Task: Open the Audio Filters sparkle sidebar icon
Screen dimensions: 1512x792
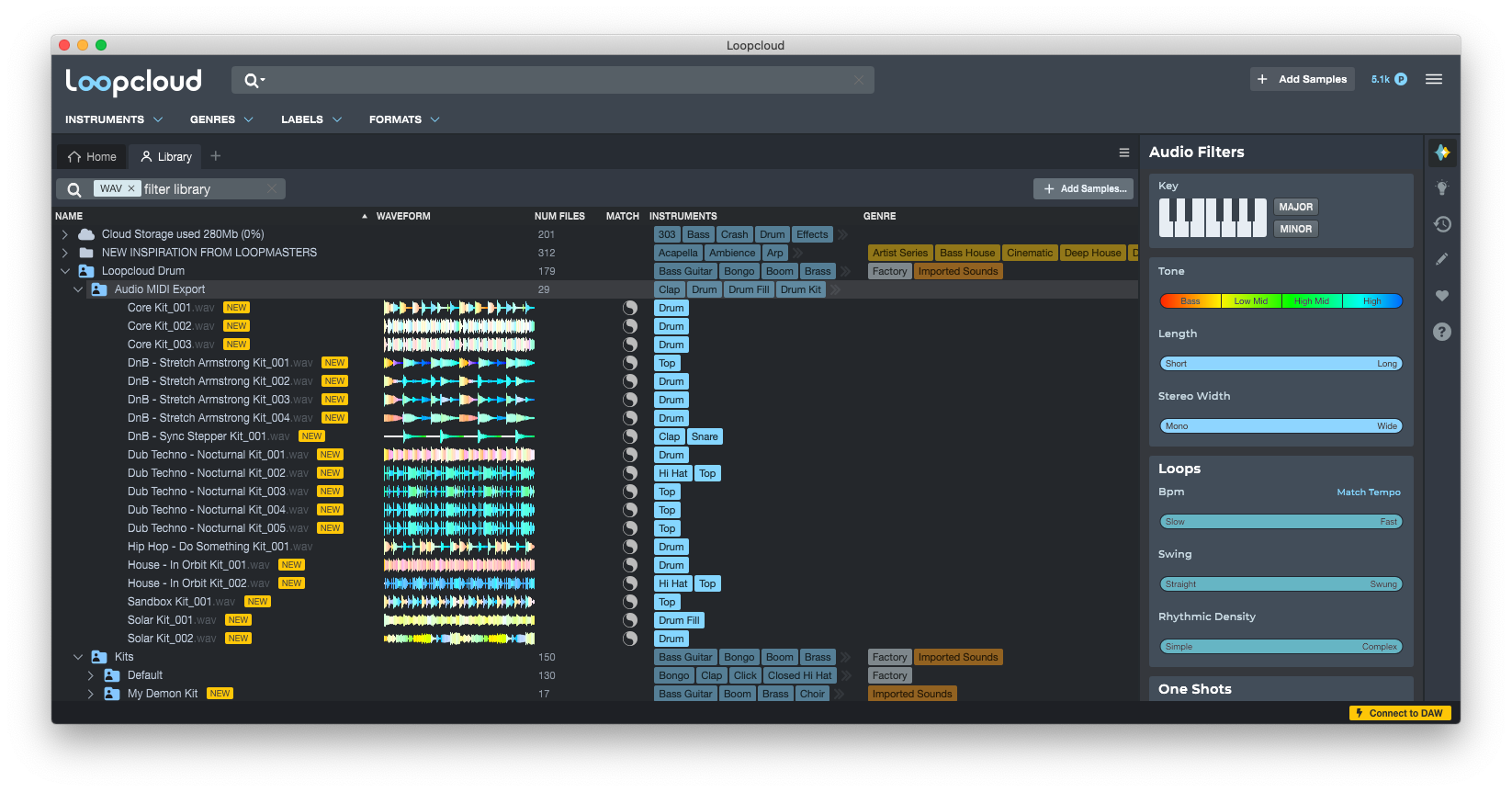Action: (1442, 153)
